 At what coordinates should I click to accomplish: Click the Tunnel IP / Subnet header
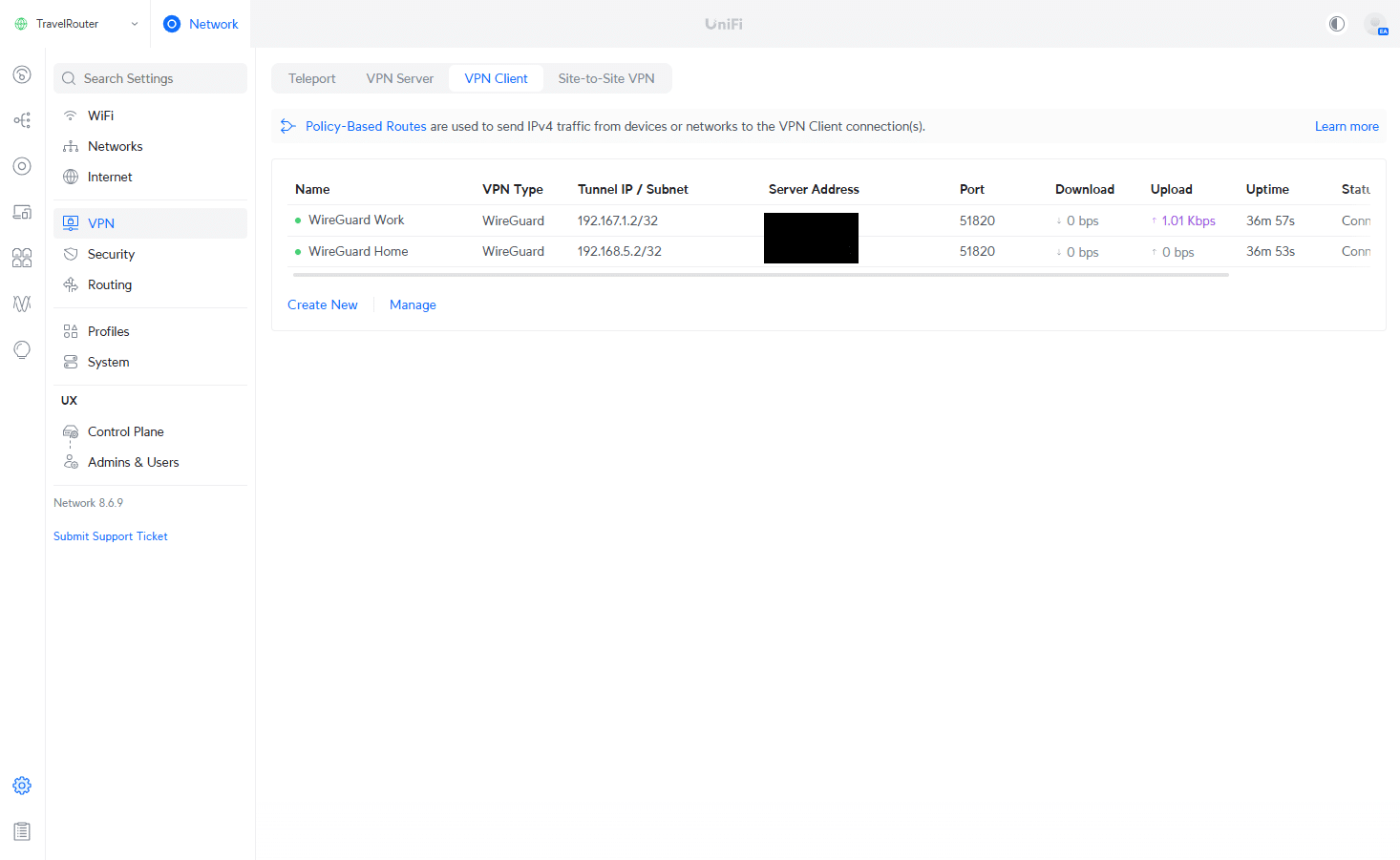click(x=633, y=189)
